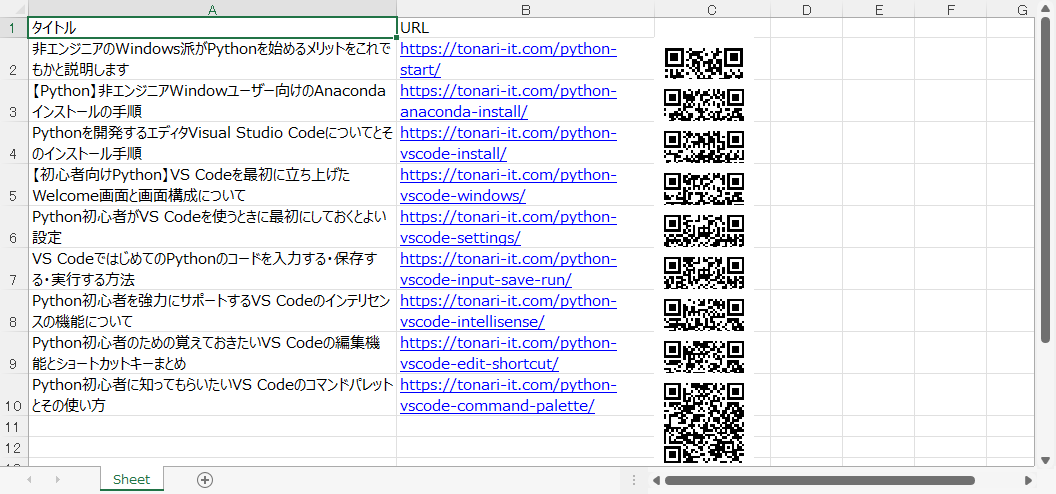Screen dimensions: 1056x494
Task: Open the python-vscode-edit-shortcut link
Action: tap(508, 353)
